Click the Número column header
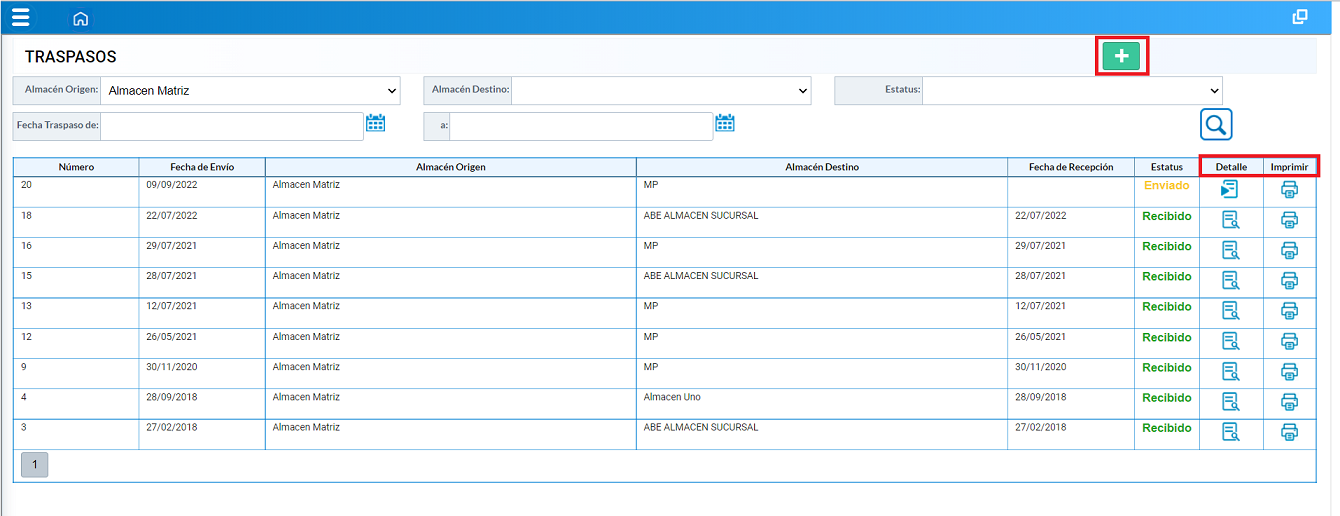 point(76,167)
